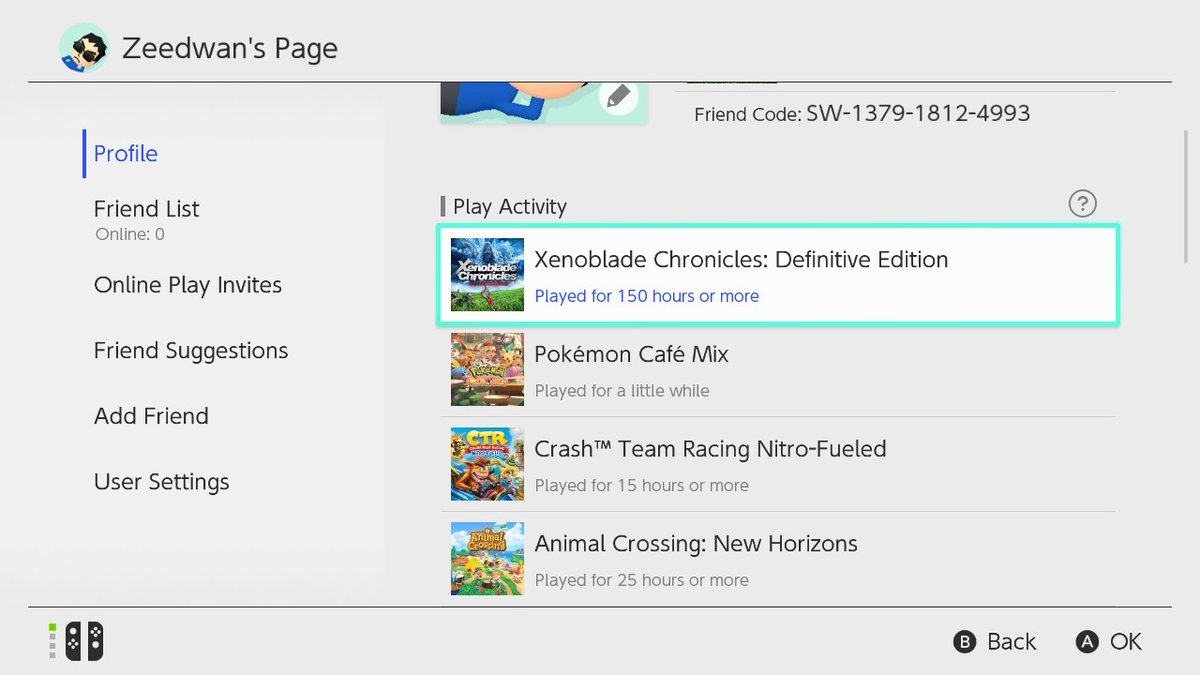Select Crash Team Racing game cover thumbnail
This screenshot has height=675, width=1200.
487,464
